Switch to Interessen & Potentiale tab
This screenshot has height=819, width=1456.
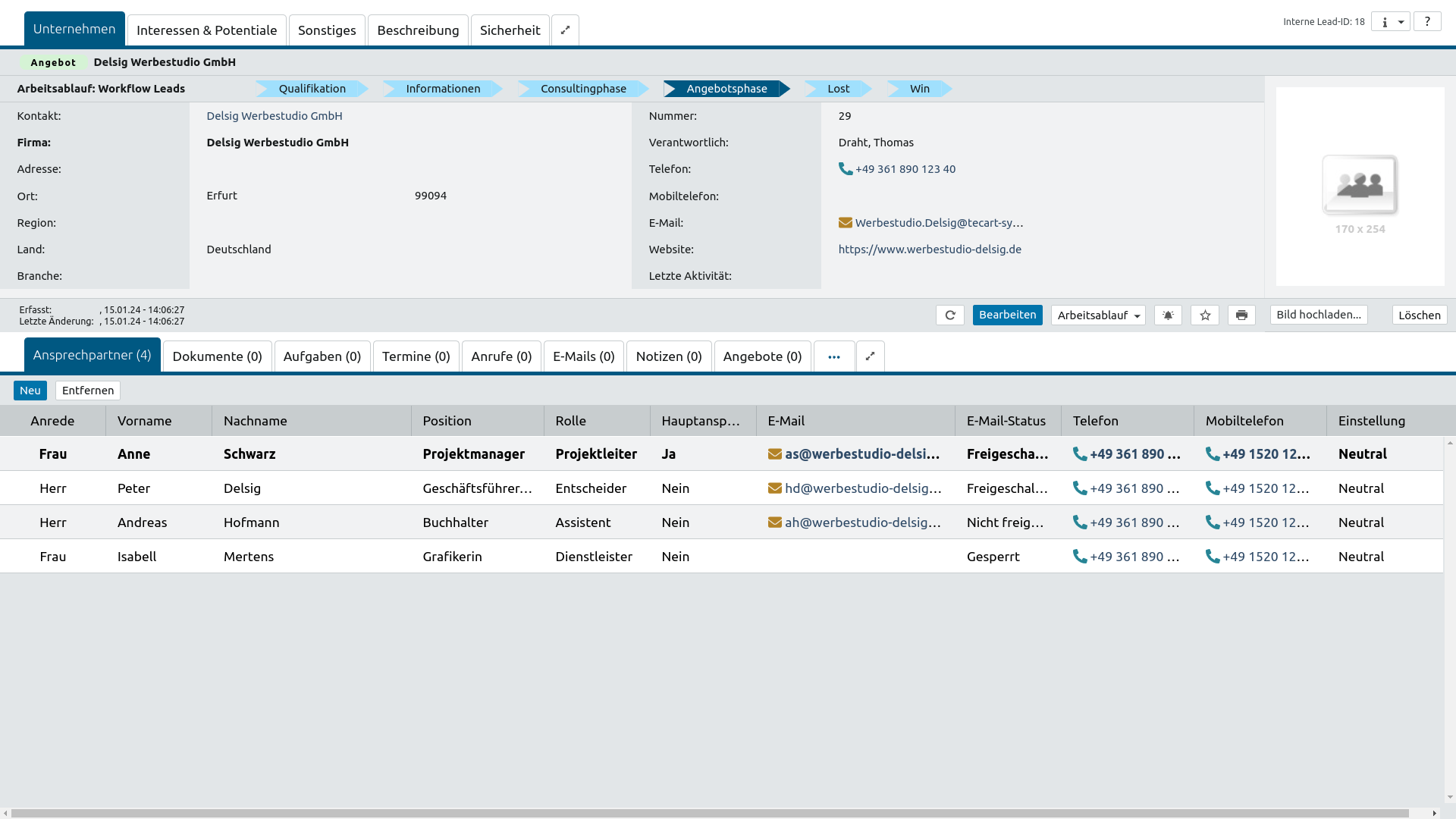[206, 30]
